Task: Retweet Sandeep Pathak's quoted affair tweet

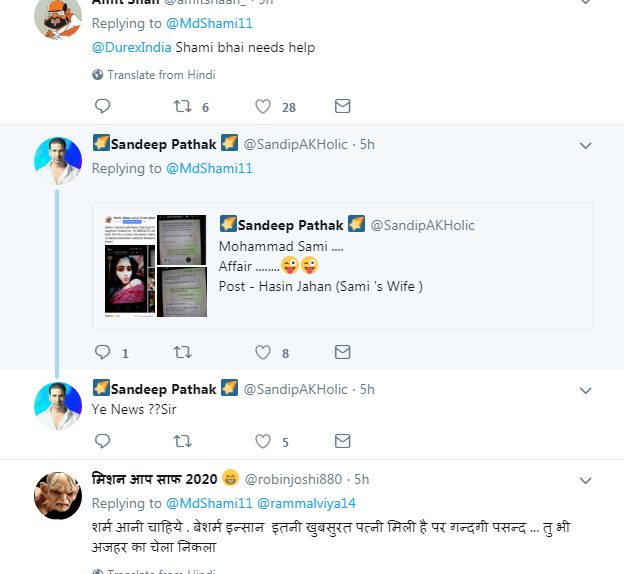Action: (182, 352)
